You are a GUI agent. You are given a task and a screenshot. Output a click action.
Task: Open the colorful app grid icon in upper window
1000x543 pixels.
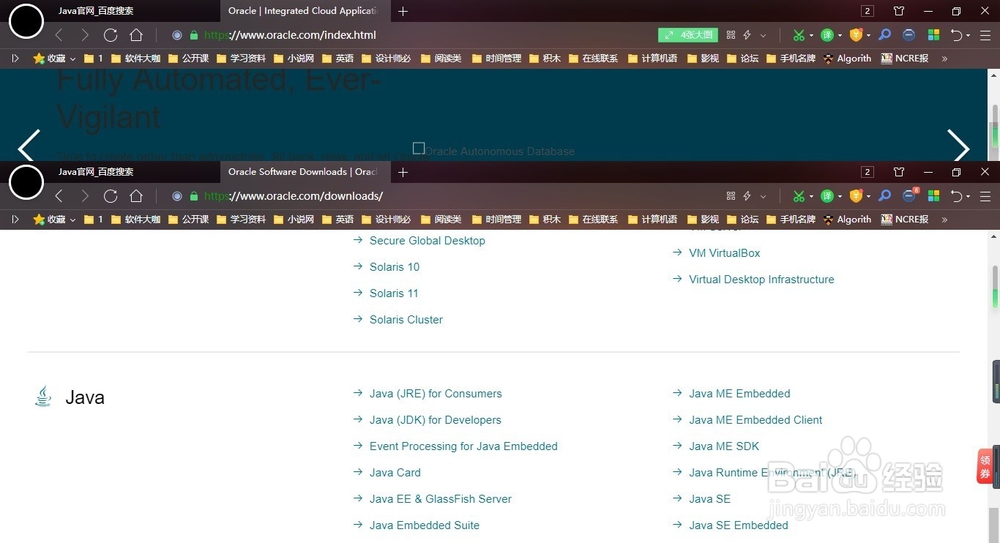(x=934, y=35)
